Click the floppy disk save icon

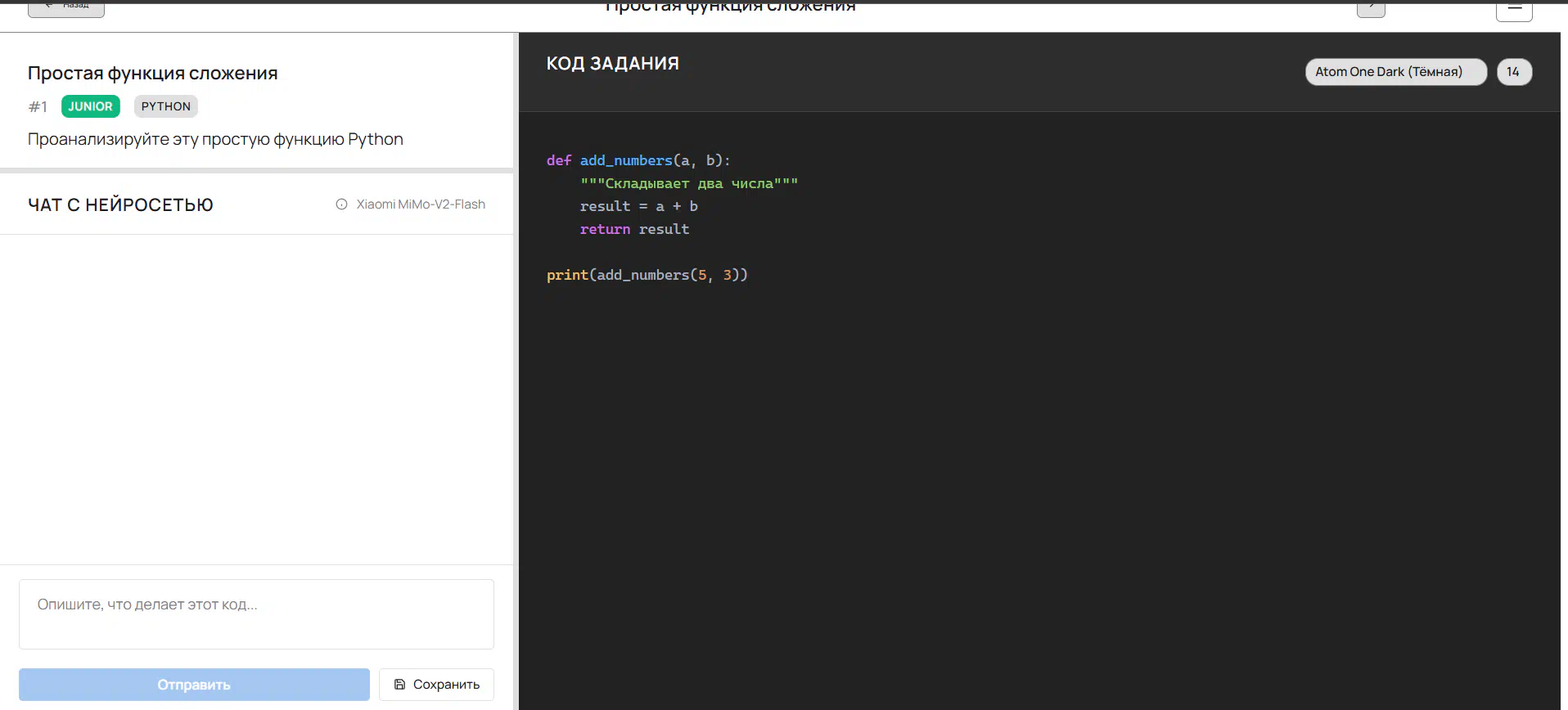399,685
